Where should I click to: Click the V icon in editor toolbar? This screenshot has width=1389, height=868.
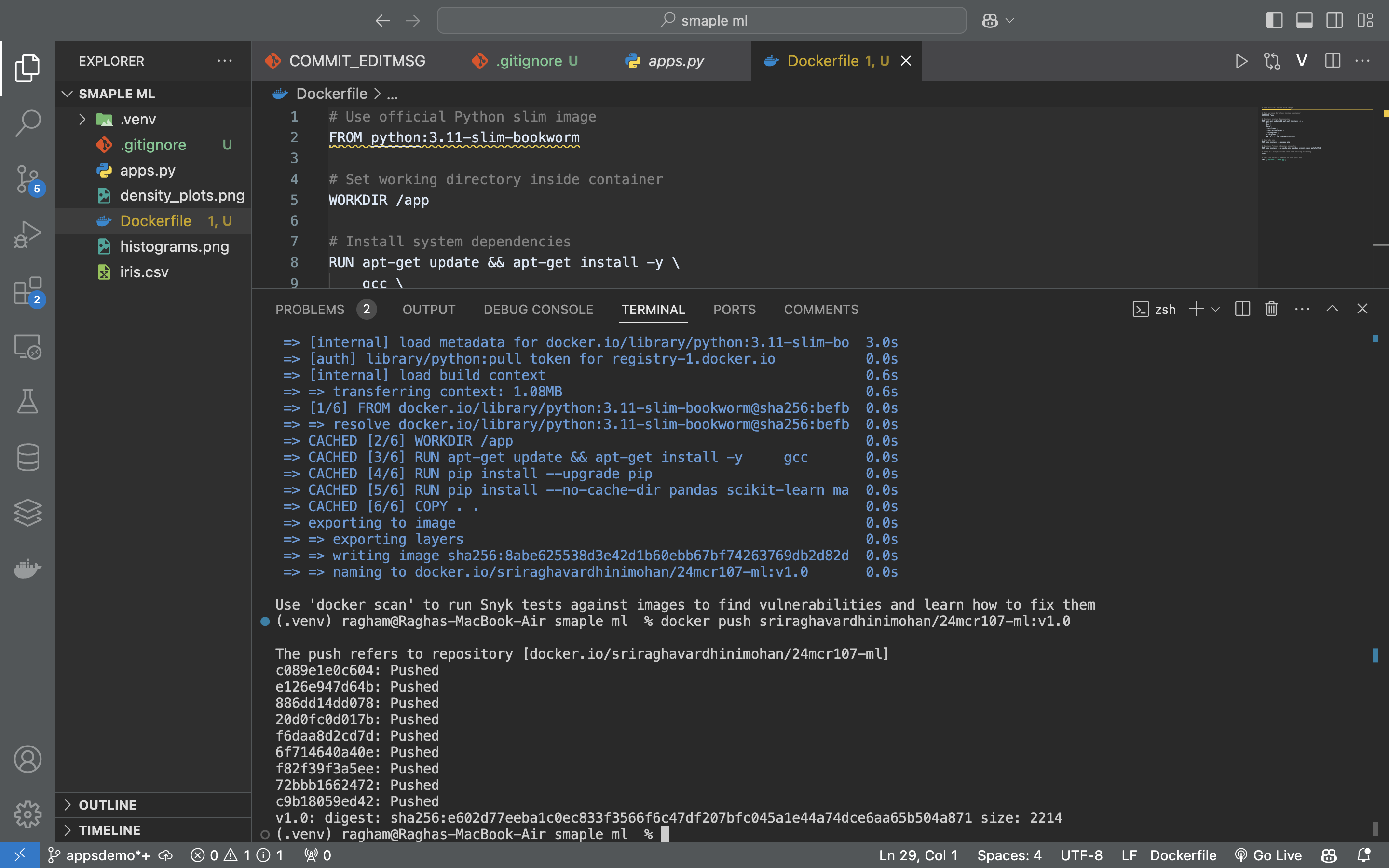pyautogui.click(x=1302, y=61)
